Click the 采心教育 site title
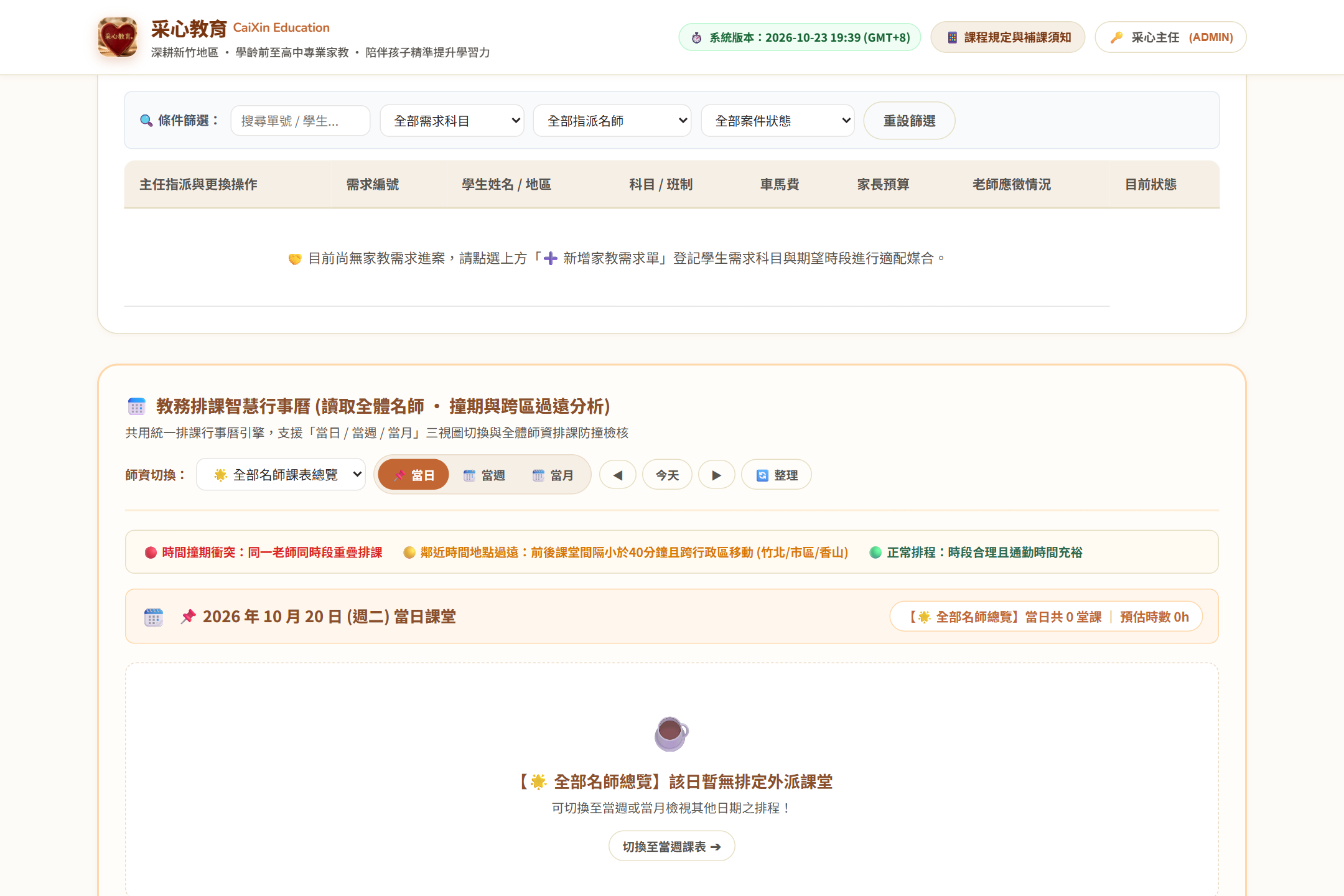Image resolution: width=1344 pixels, height=896 pixels. pyautogui.click(x=189, y=29)
